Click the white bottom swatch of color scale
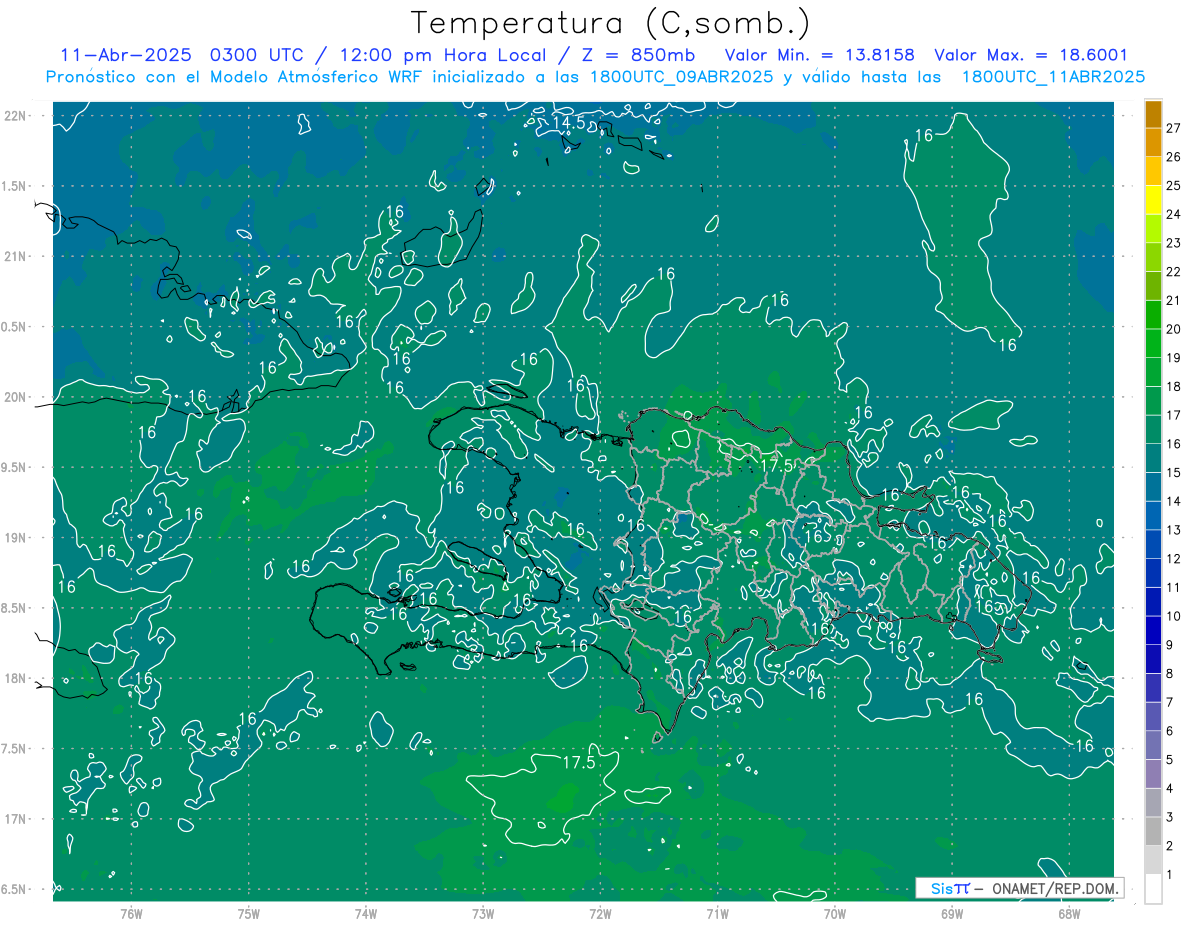The height and width of the screenshot is (927, 1200). click(x=1153, y=888)
